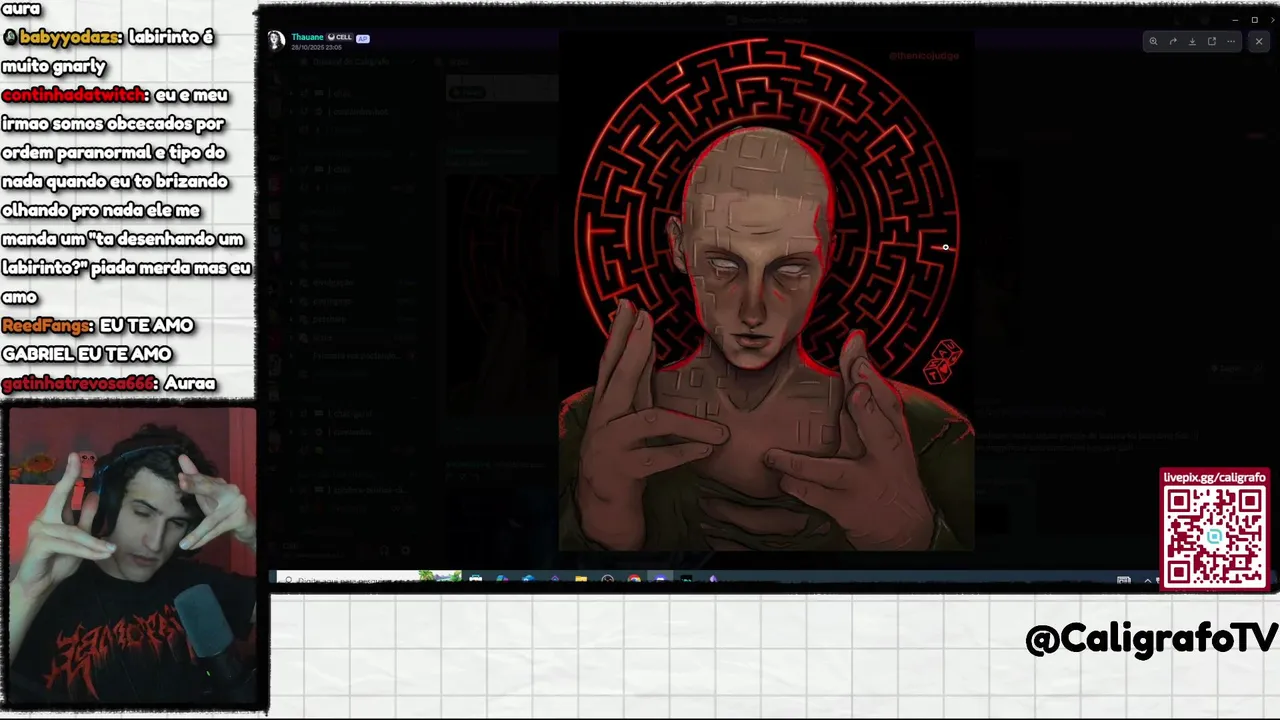Click the AP role badge
The height and width of the screenshot is (720, 1280).
pyautogui.click(x=363, y=38)
